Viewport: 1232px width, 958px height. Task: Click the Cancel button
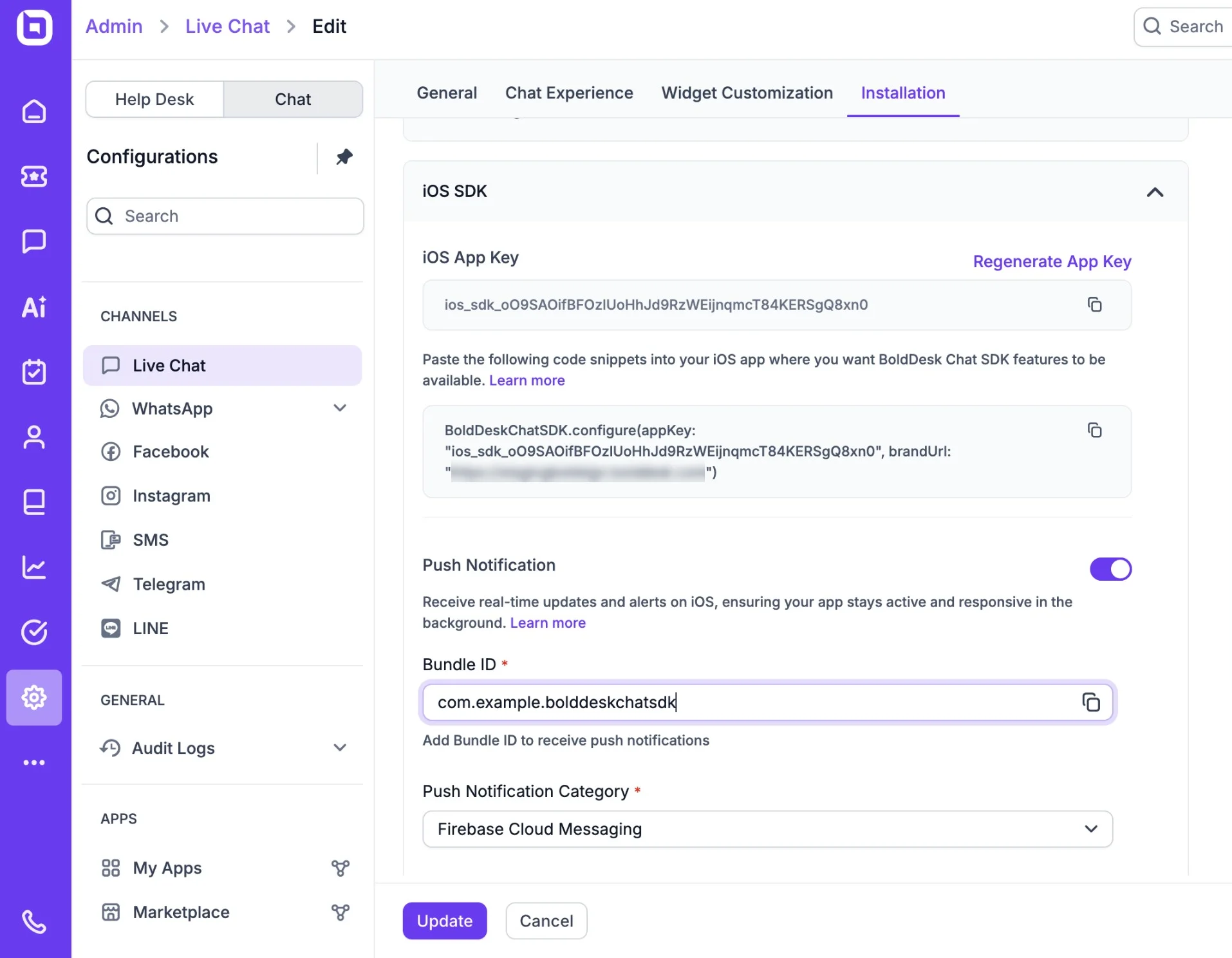coord(546,921)
